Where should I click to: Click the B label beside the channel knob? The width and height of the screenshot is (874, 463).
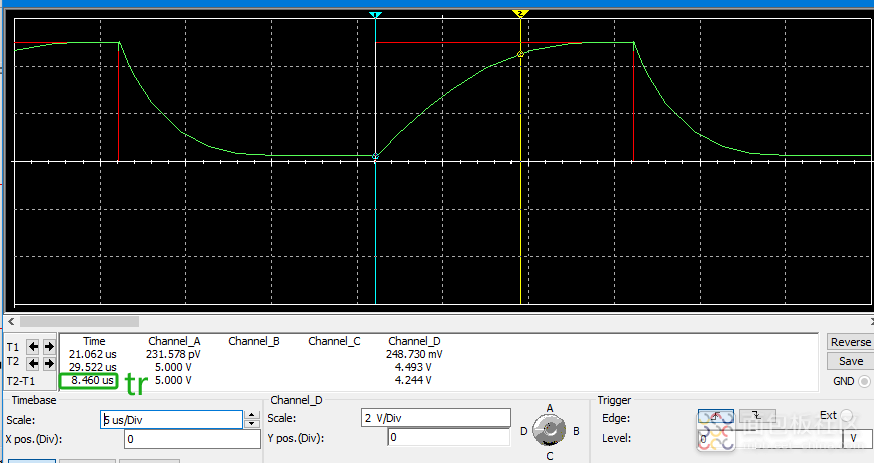(x=576, y=431)
